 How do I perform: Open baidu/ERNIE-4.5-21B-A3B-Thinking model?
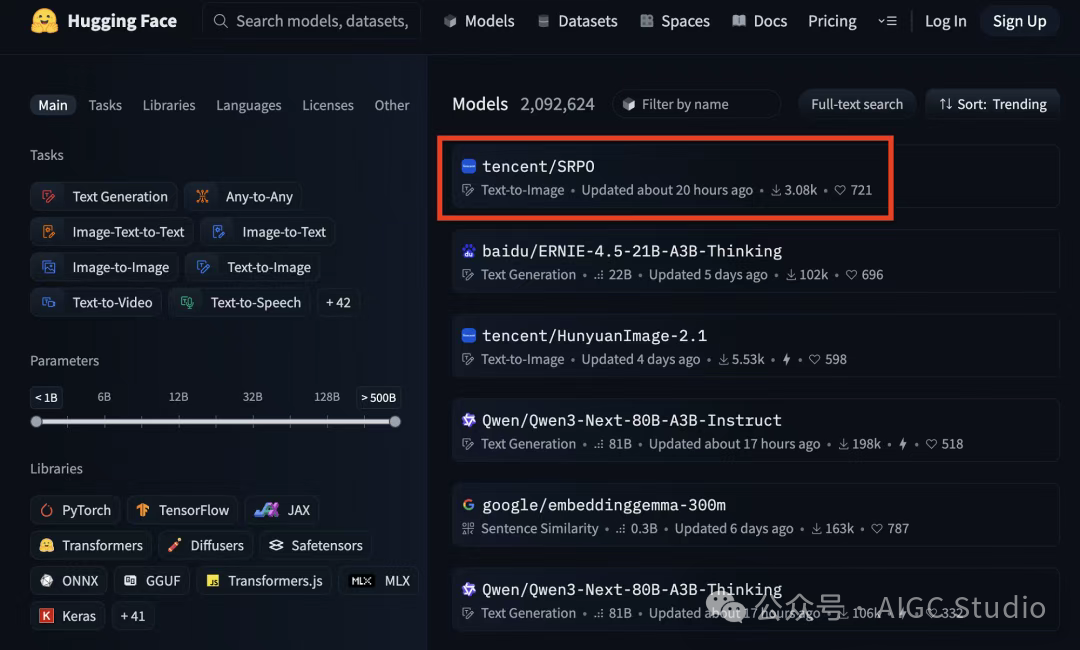(x=755, y=262)
